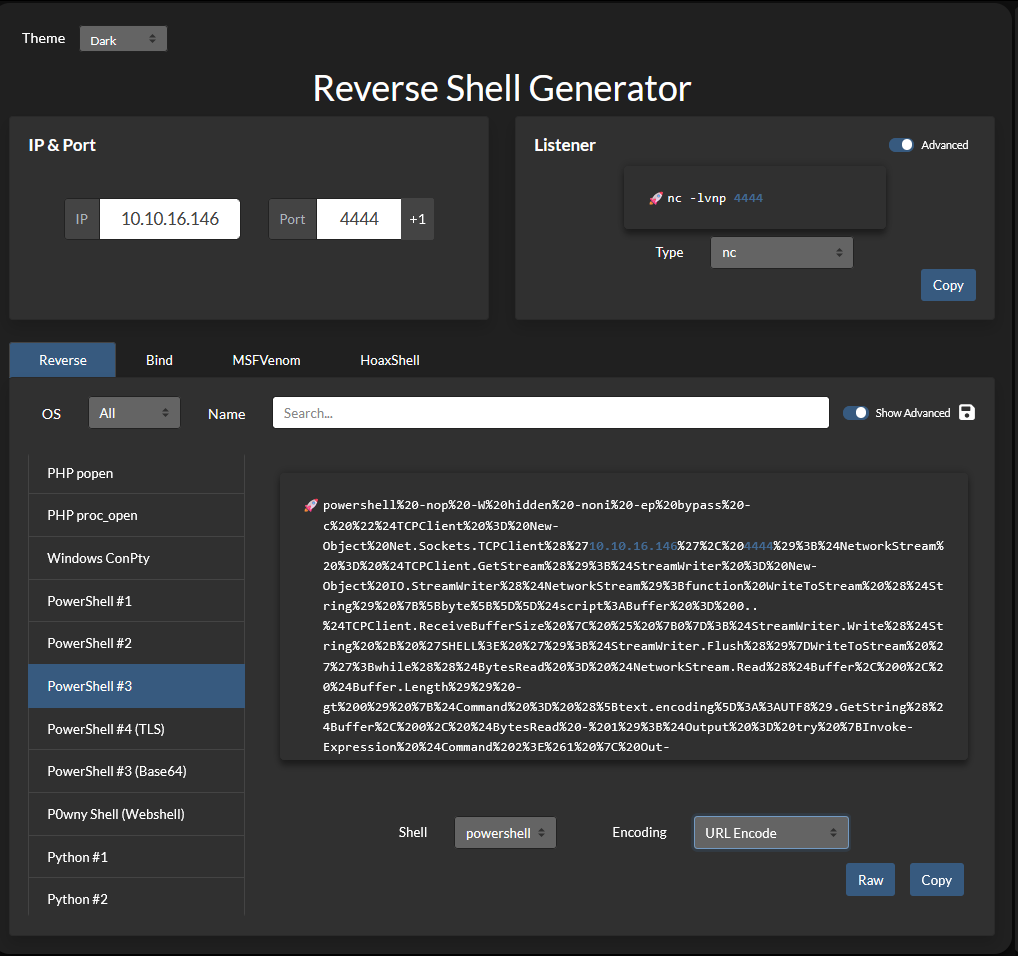This screenshot has height=956, width=1018.
Task: Click the rocket icon in the listener command
Action: [x=656, y=199]
